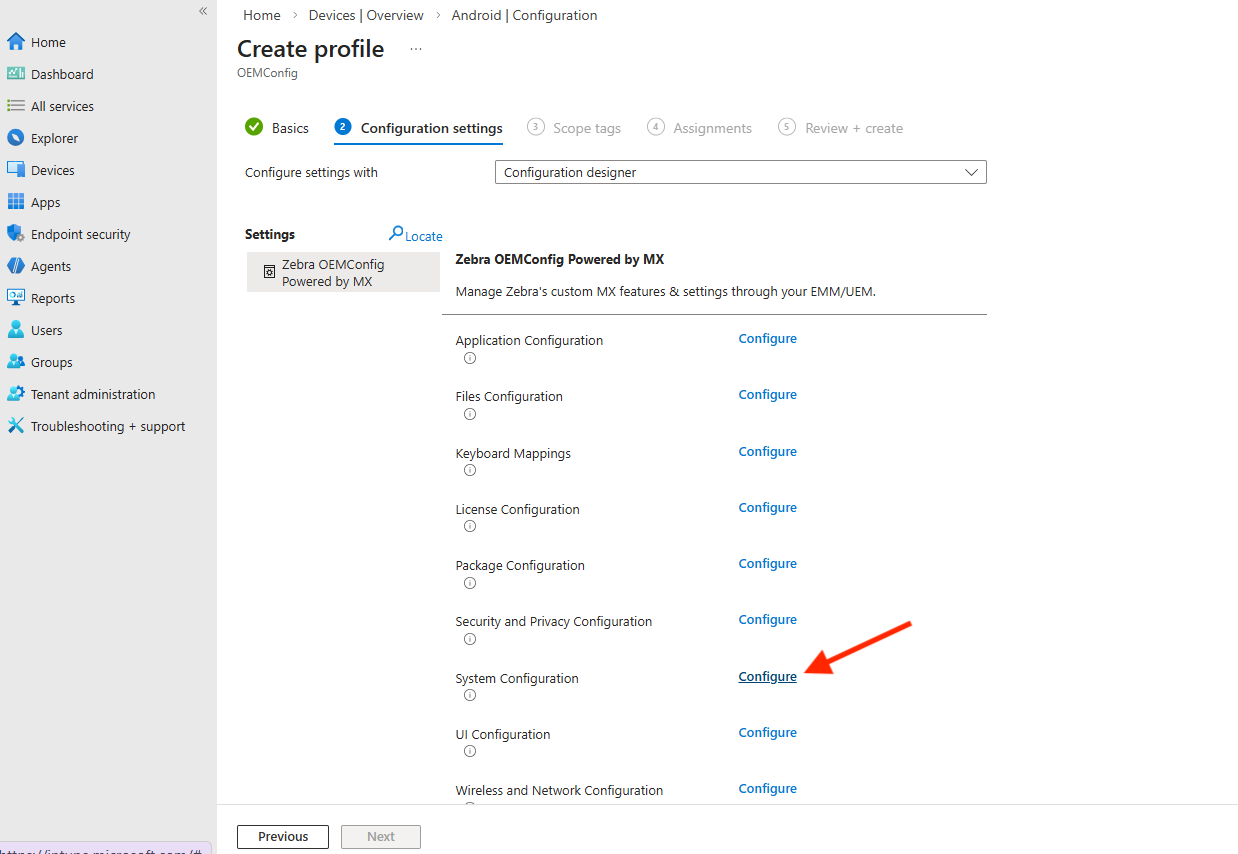Click the Locate search icon
This screenshot has width=1238, height=854.
[397, 234]
